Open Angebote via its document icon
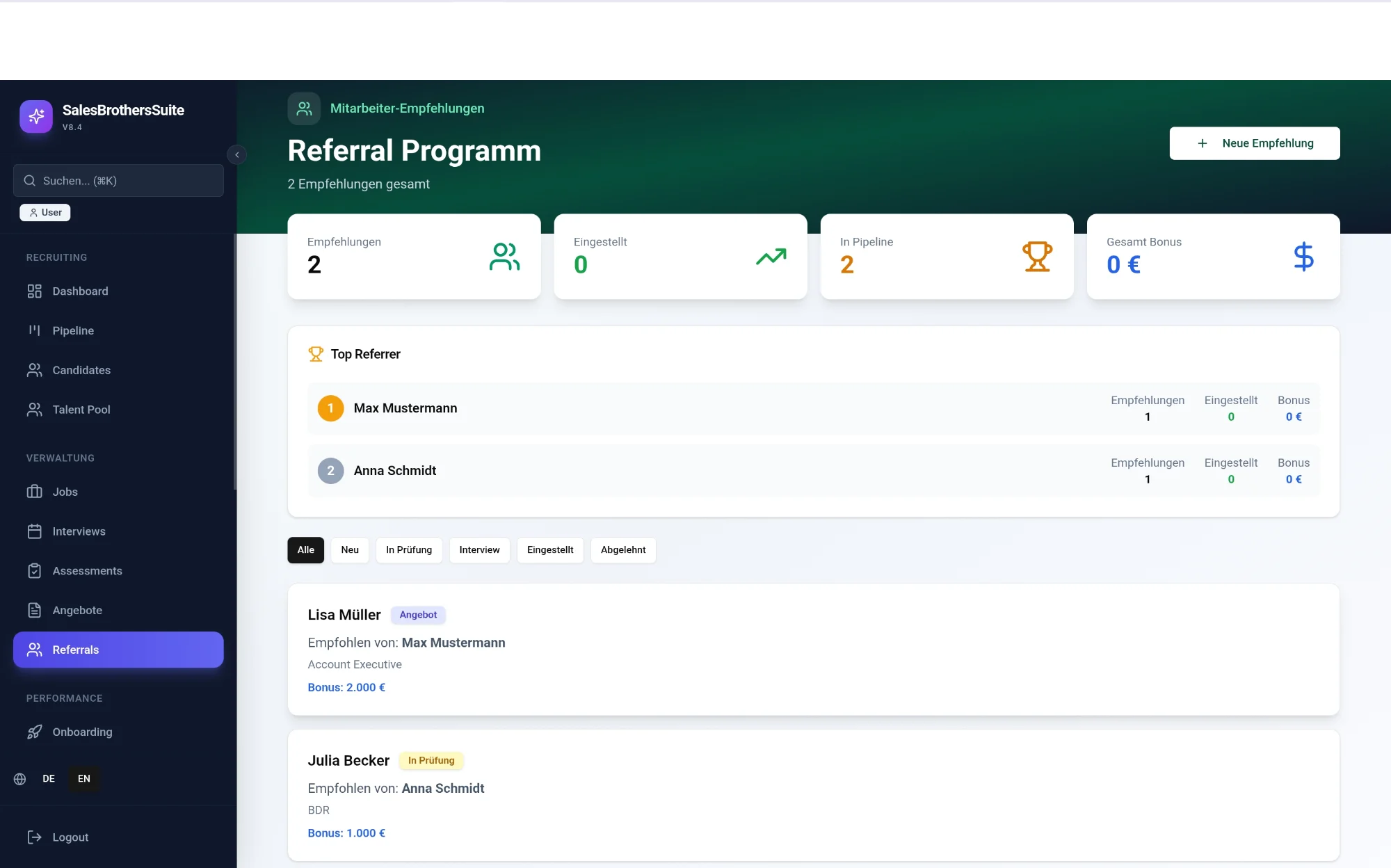 (x=34, y=611)
